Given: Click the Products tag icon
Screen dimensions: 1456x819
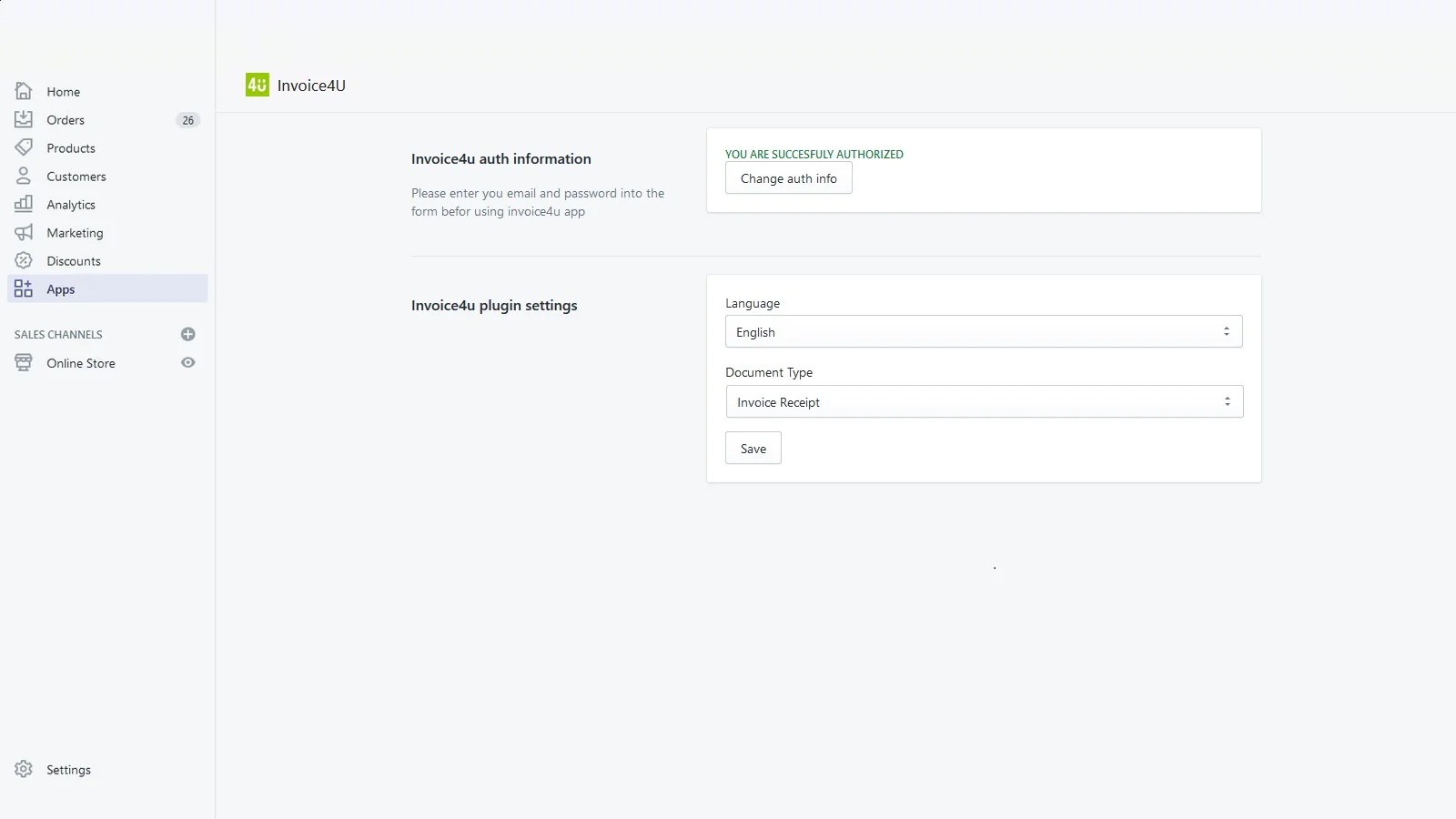Looking at the screenshot, I should click(x=24, y=147).
